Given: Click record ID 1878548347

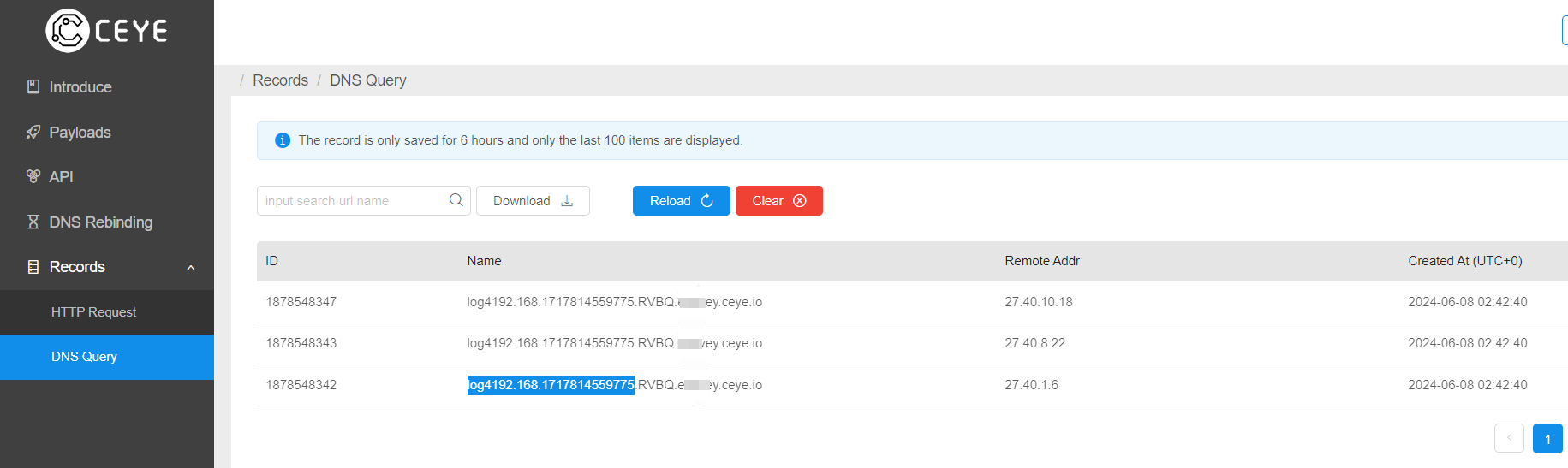Looking at the screenshot, I should [x=301, y=302].
